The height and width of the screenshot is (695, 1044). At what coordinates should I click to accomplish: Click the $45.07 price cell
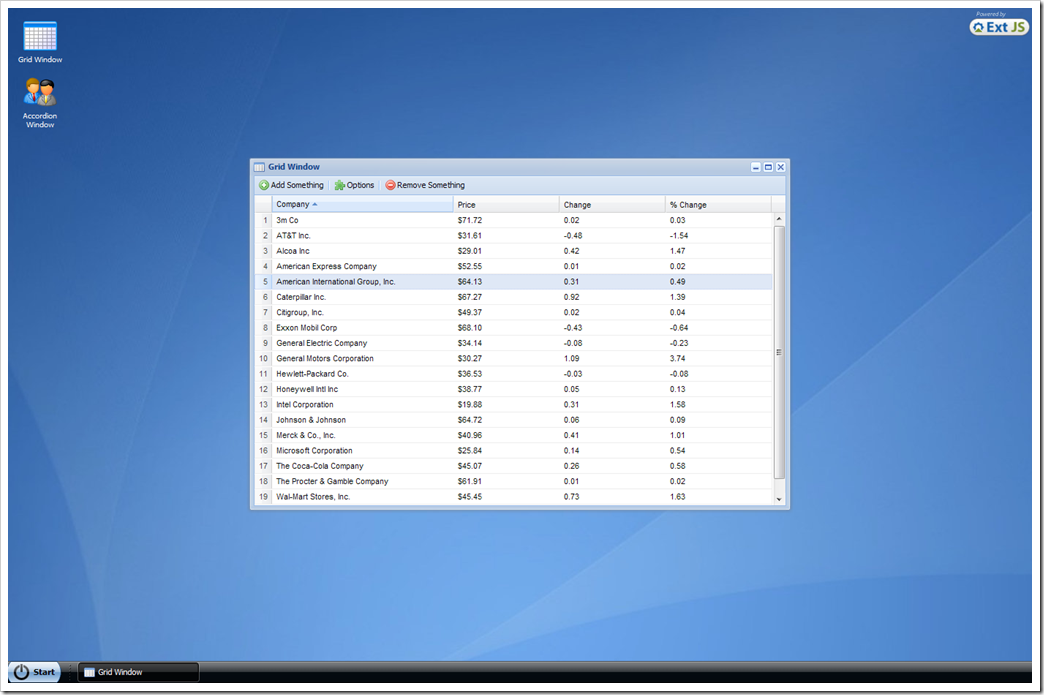coord(506,466)
